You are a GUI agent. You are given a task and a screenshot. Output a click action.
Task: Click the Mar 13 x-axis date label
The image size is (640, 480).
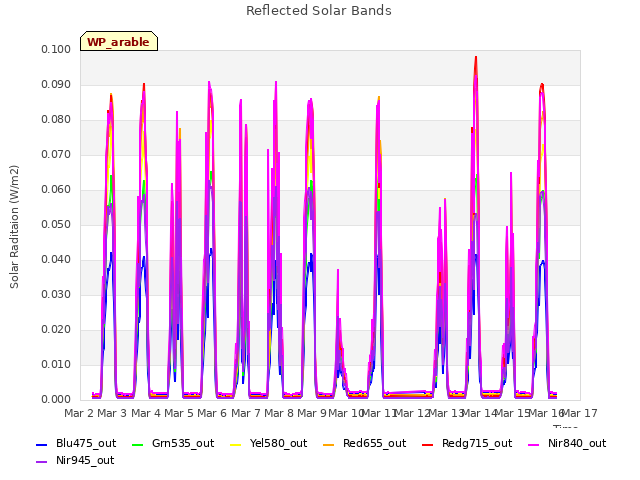point(446,413)
